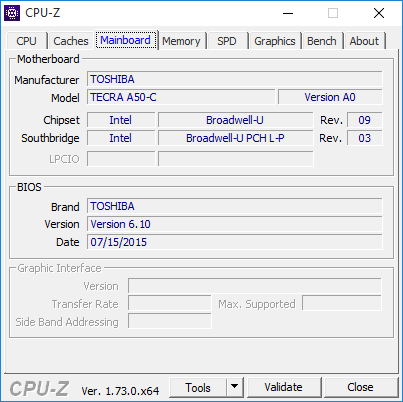Select the Mainboard tab
The width and height of the screenshot is (403, 402).
126,40
